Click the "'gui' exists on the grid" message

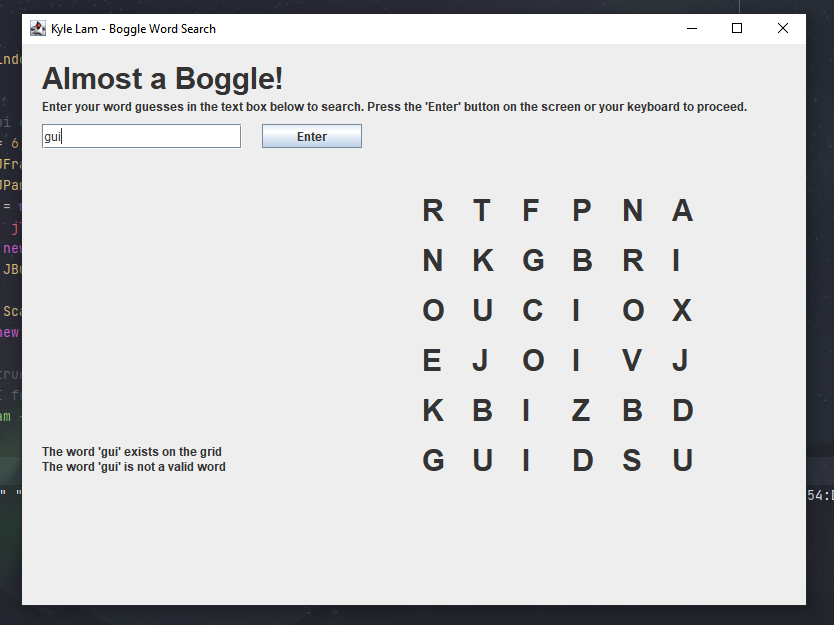[x=132, y=452]
